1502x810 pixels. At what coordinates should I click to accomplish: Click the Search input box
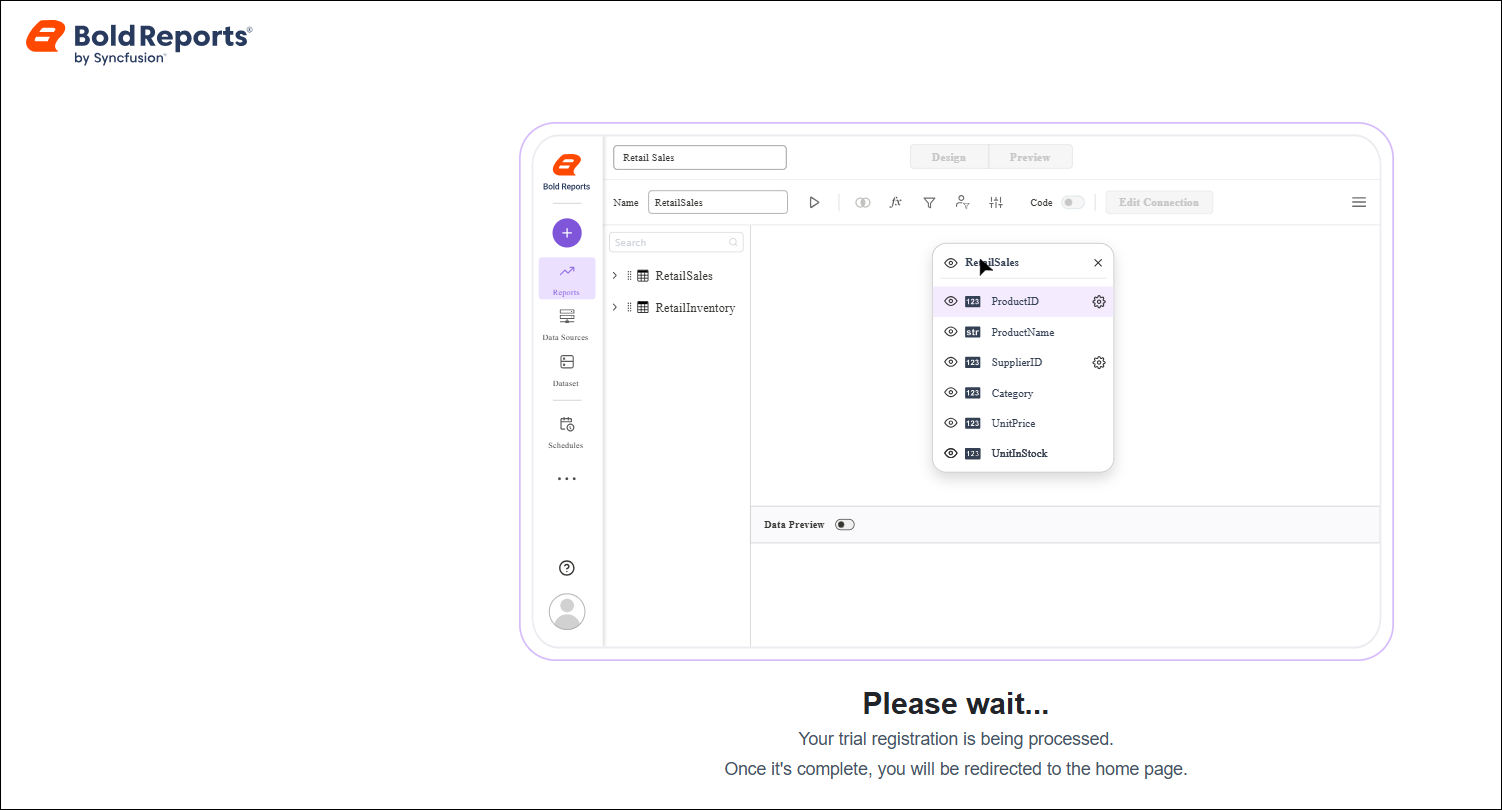676,242
